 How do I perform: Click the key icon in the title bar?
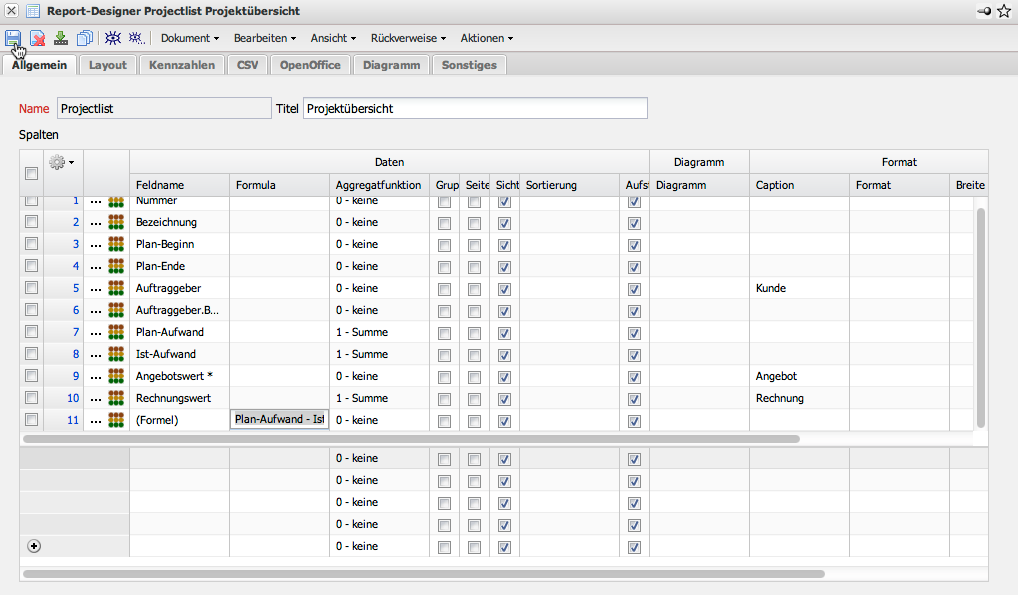pos(984,11)
